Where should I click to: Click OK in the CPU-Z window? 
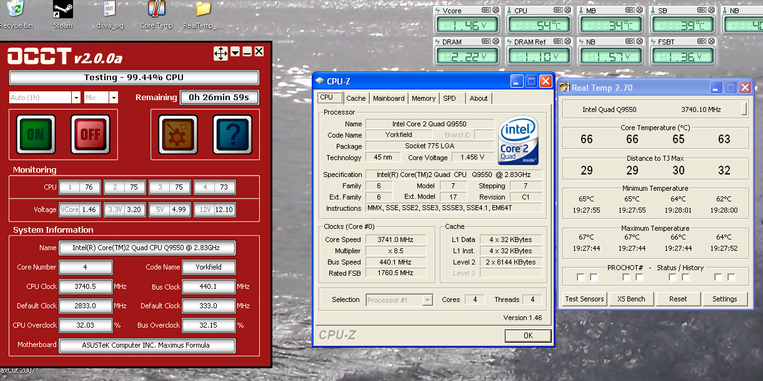click(528, 335)
